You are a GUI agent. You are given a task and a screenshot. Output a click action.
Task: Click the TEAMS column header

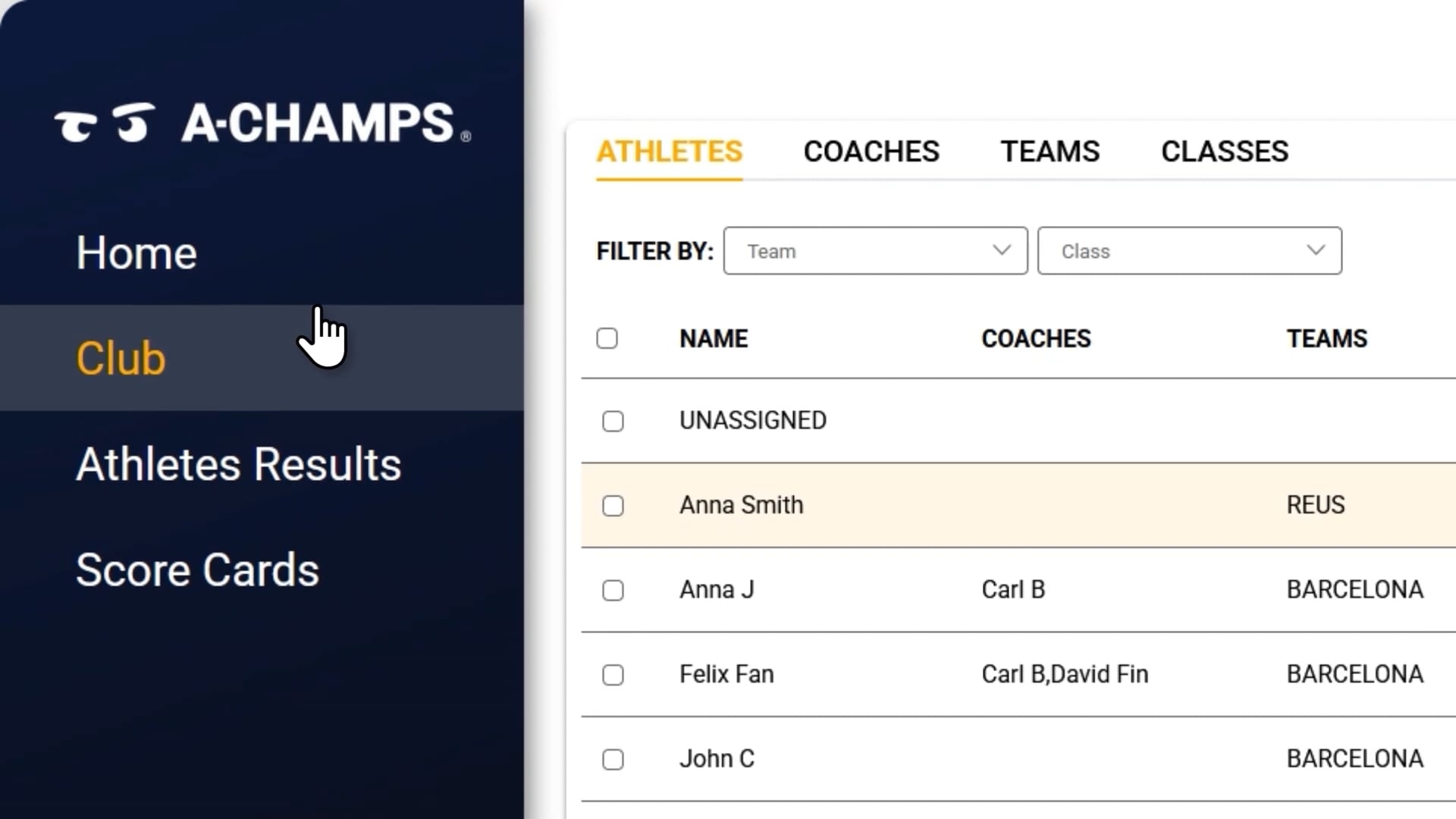pyautogui.click(x=1326, y=338)
